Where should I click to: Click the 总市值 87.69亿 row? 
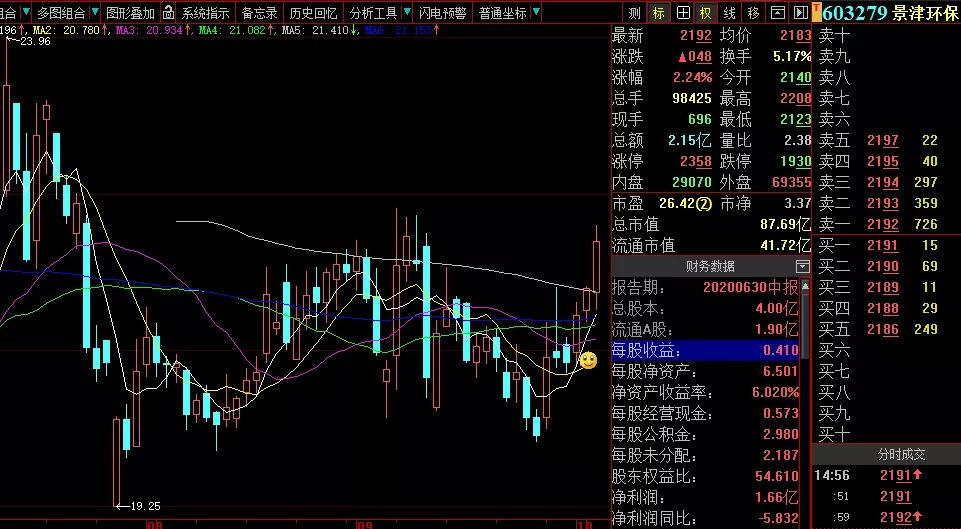coord(712,224)
